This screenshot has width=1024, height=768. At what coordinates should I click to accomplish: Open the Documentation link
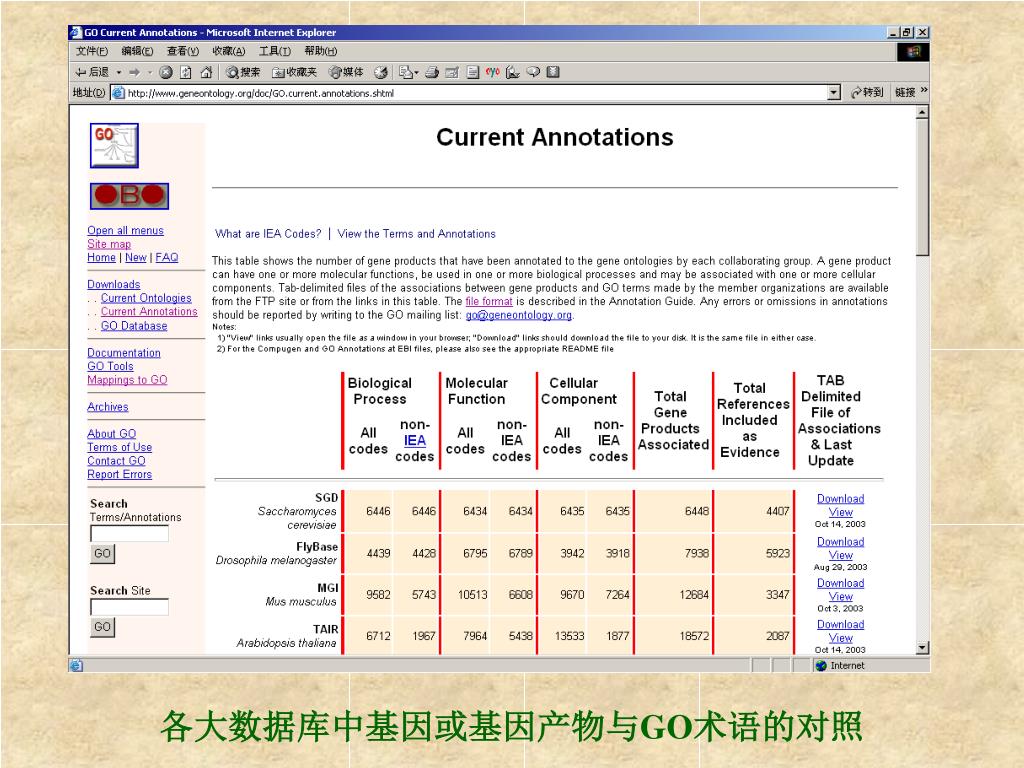click(124, 353)
